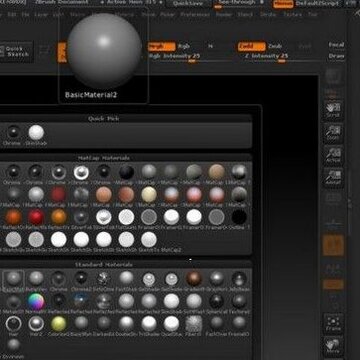This screenshot has height=360, width=360.
Task: Click the Standard Materials section header
Action: tap(104, 265)
